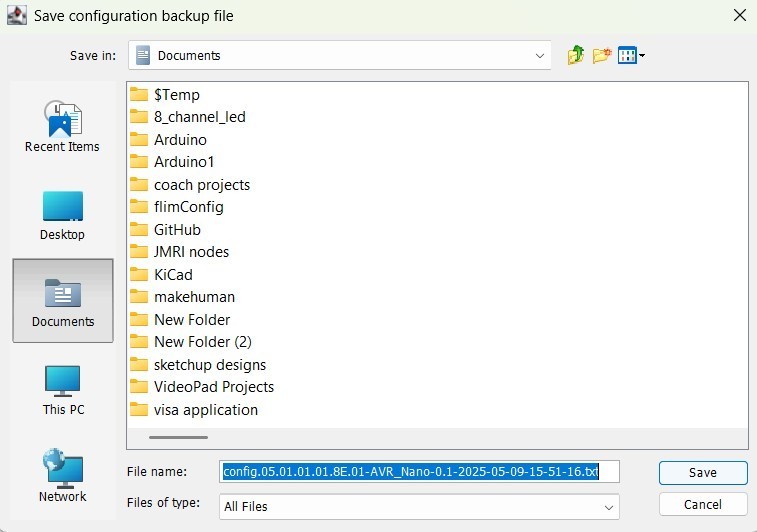Select the 'coach projects' folder name
Image resolution: width=757 pixels, height=532 pixels.
pos(202,185)
